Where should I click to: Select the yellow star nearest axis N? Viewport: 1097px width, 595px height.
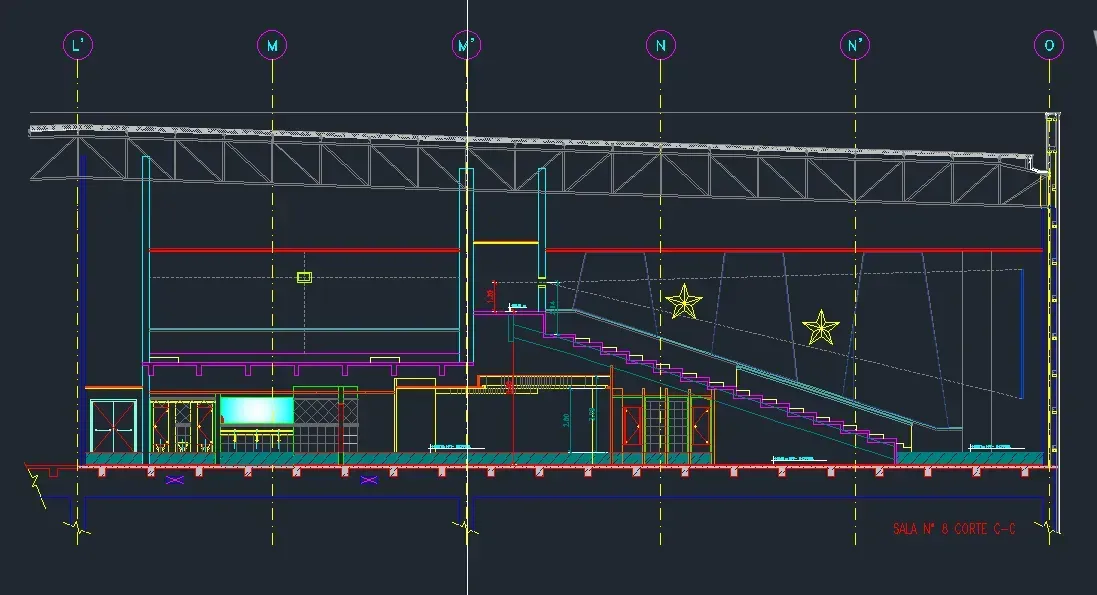click(684, 302)
